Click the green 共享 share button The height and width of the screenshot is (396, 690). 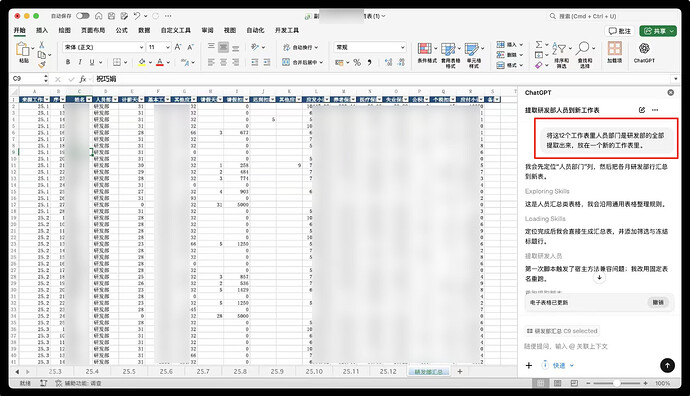[x=658, y=31]
